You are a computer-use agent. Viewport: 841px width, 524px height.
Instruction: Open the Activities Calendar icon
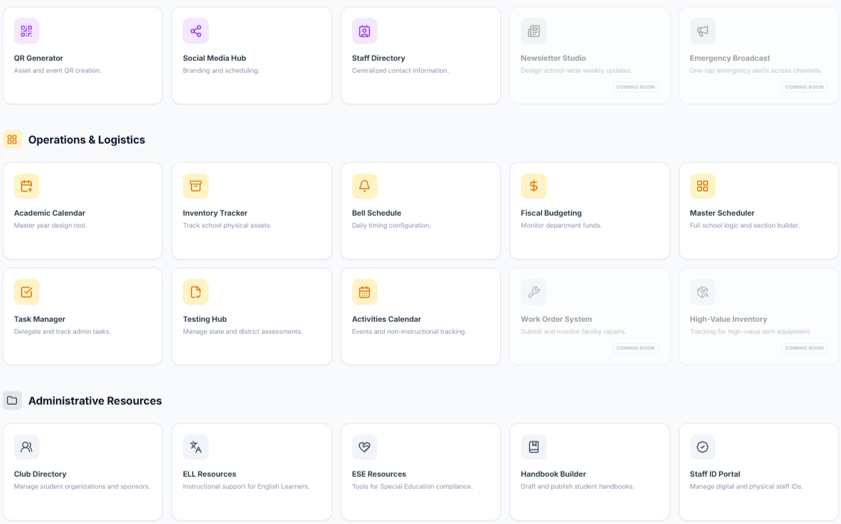364,292
